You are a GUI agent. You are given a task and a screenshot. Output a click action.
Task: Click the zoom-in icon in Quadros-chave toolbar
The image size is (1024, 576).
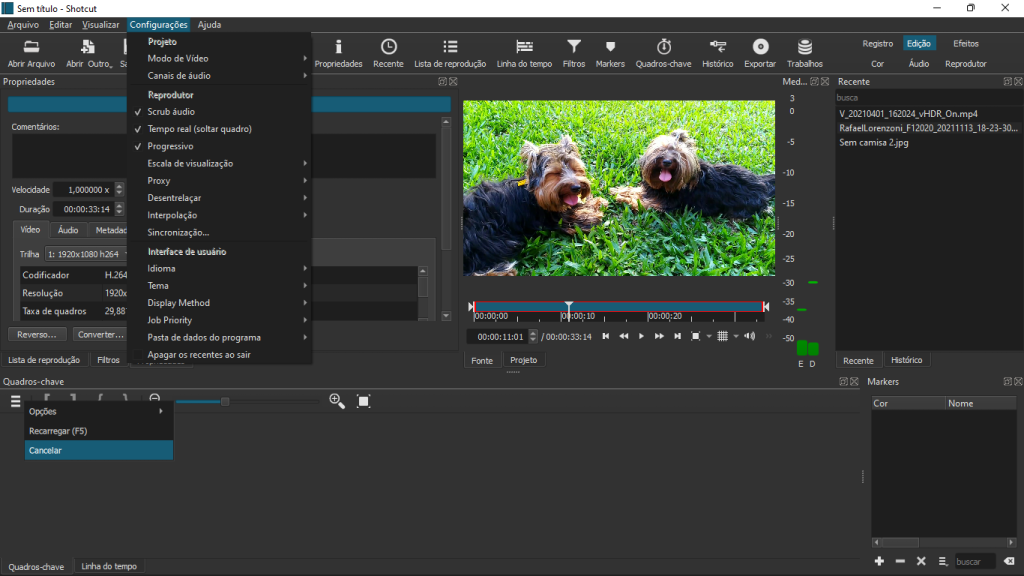(x=336, y=400)
